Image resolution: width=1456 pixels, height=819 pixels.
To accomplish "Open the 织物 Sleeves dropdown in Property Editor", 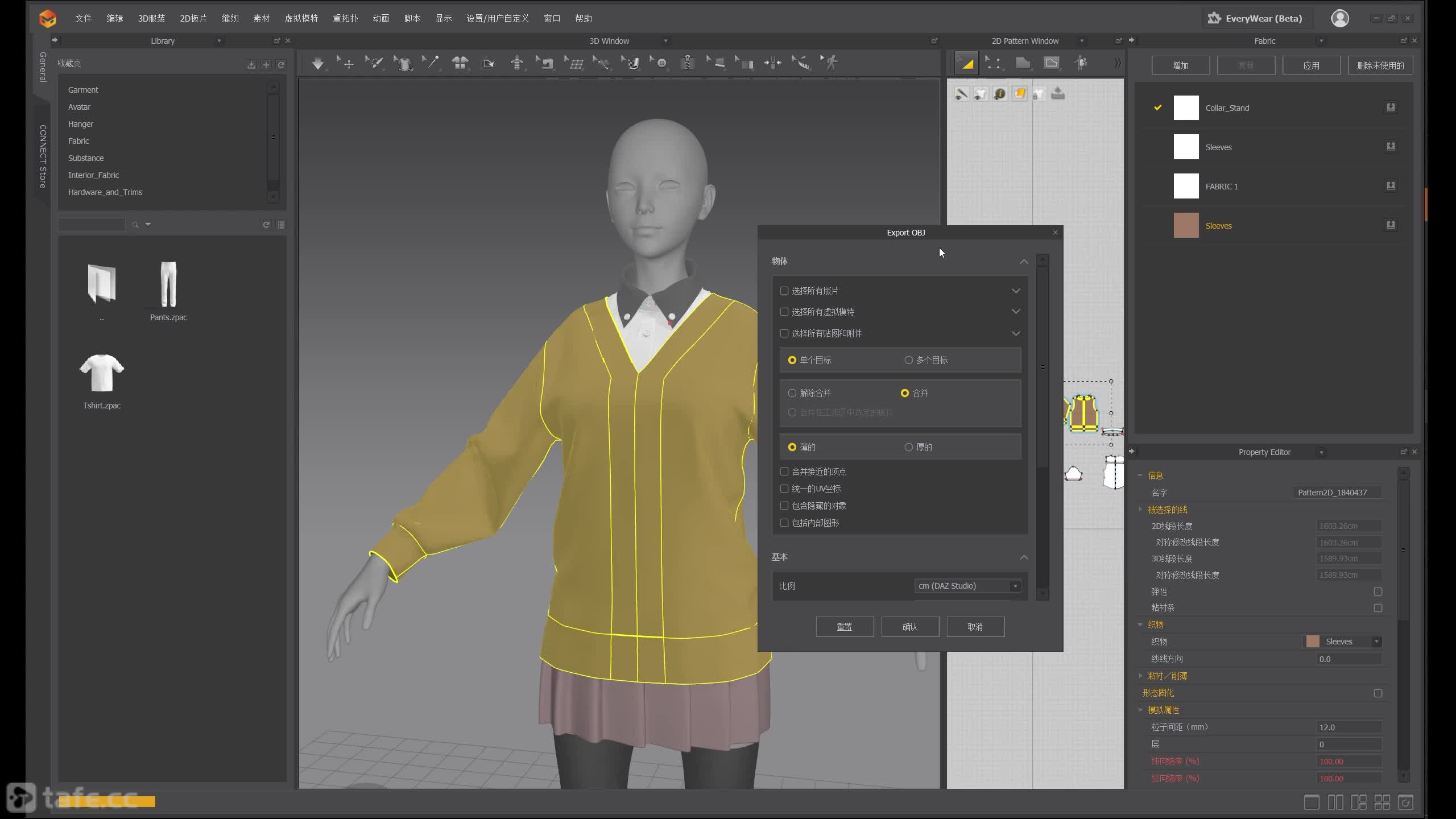I will (x=1343, y=642).
